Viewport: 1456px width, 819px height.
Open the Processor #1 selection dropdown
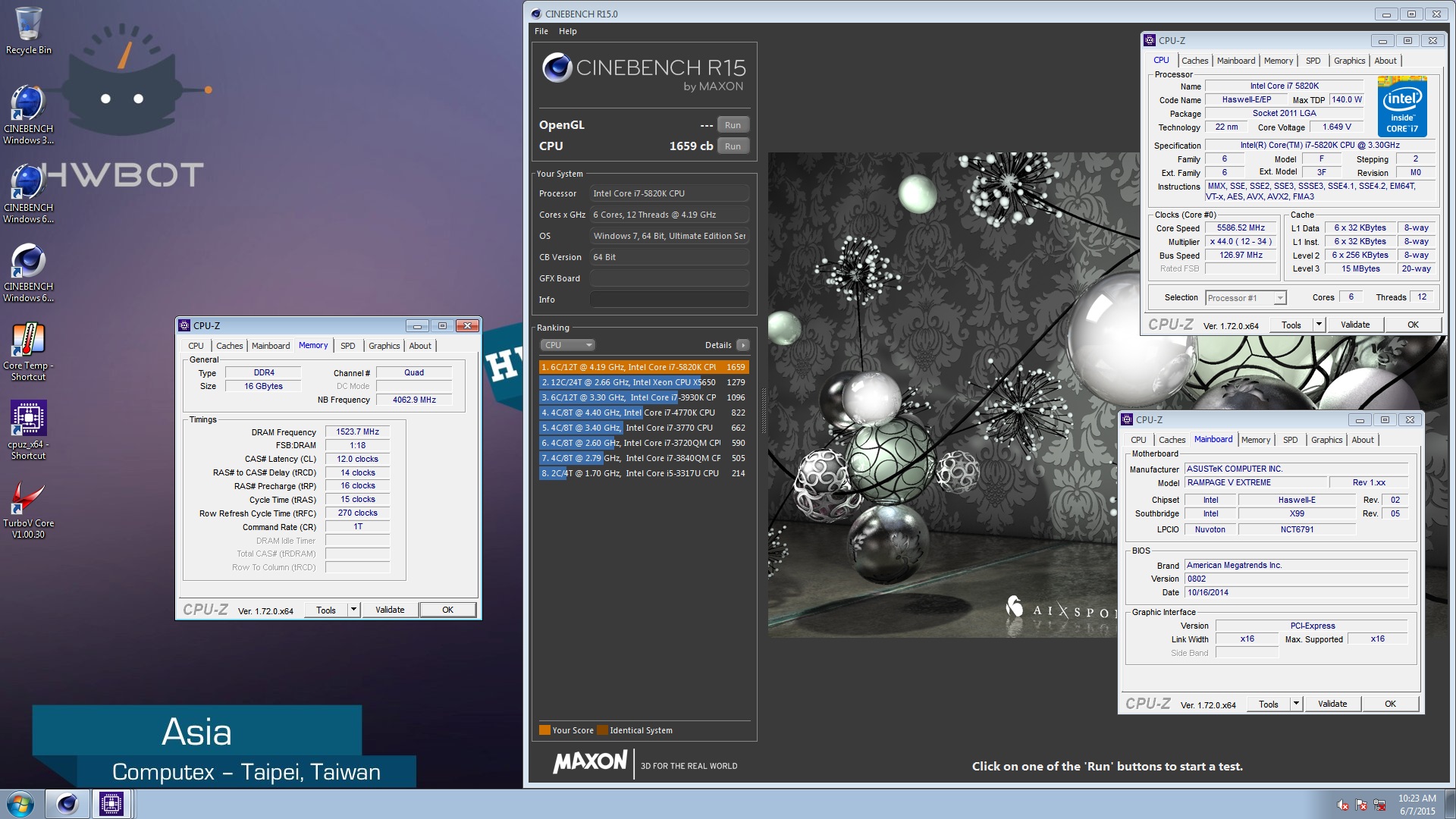point(1246,298)
